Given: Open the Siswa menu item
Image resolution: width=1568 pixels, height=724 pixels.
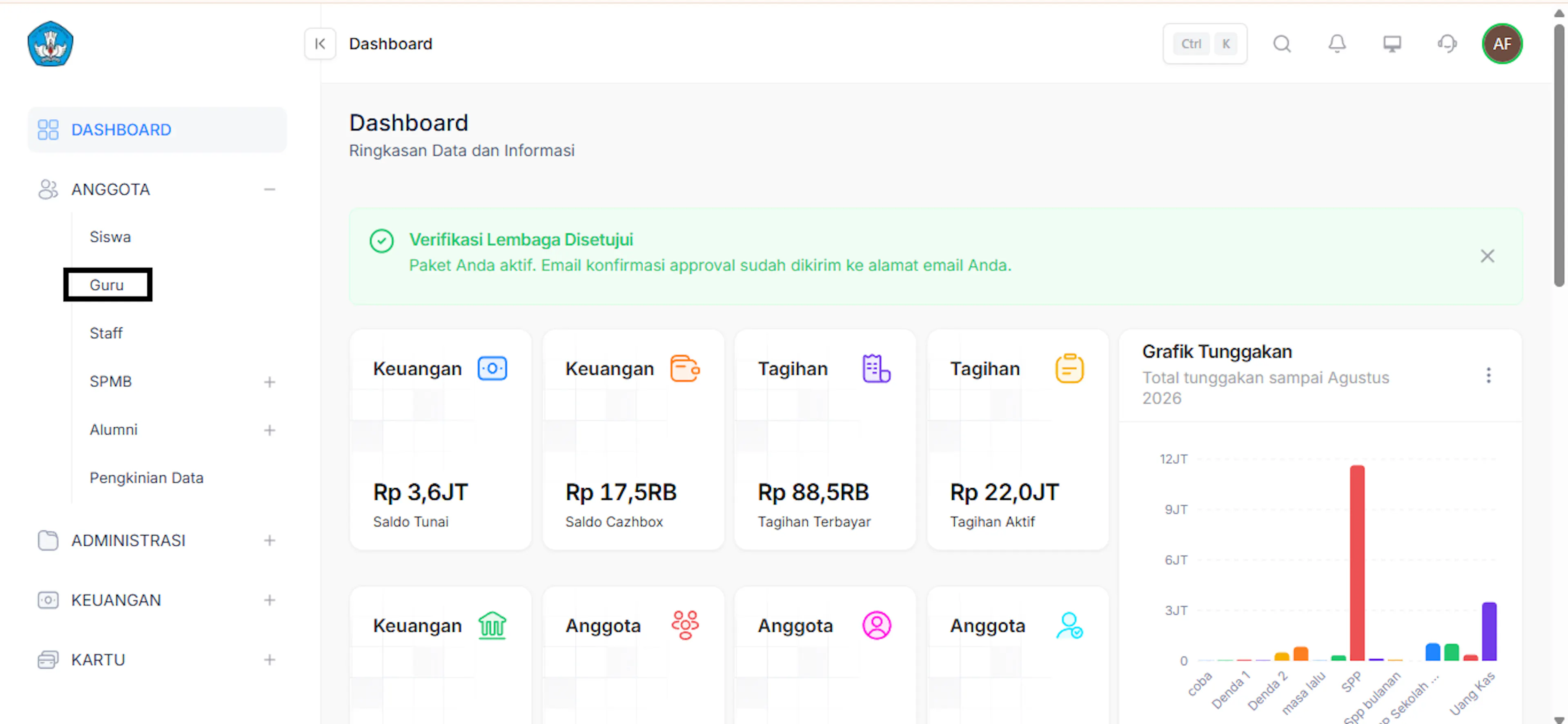Looking at the screenshot, I should point(110,237).
